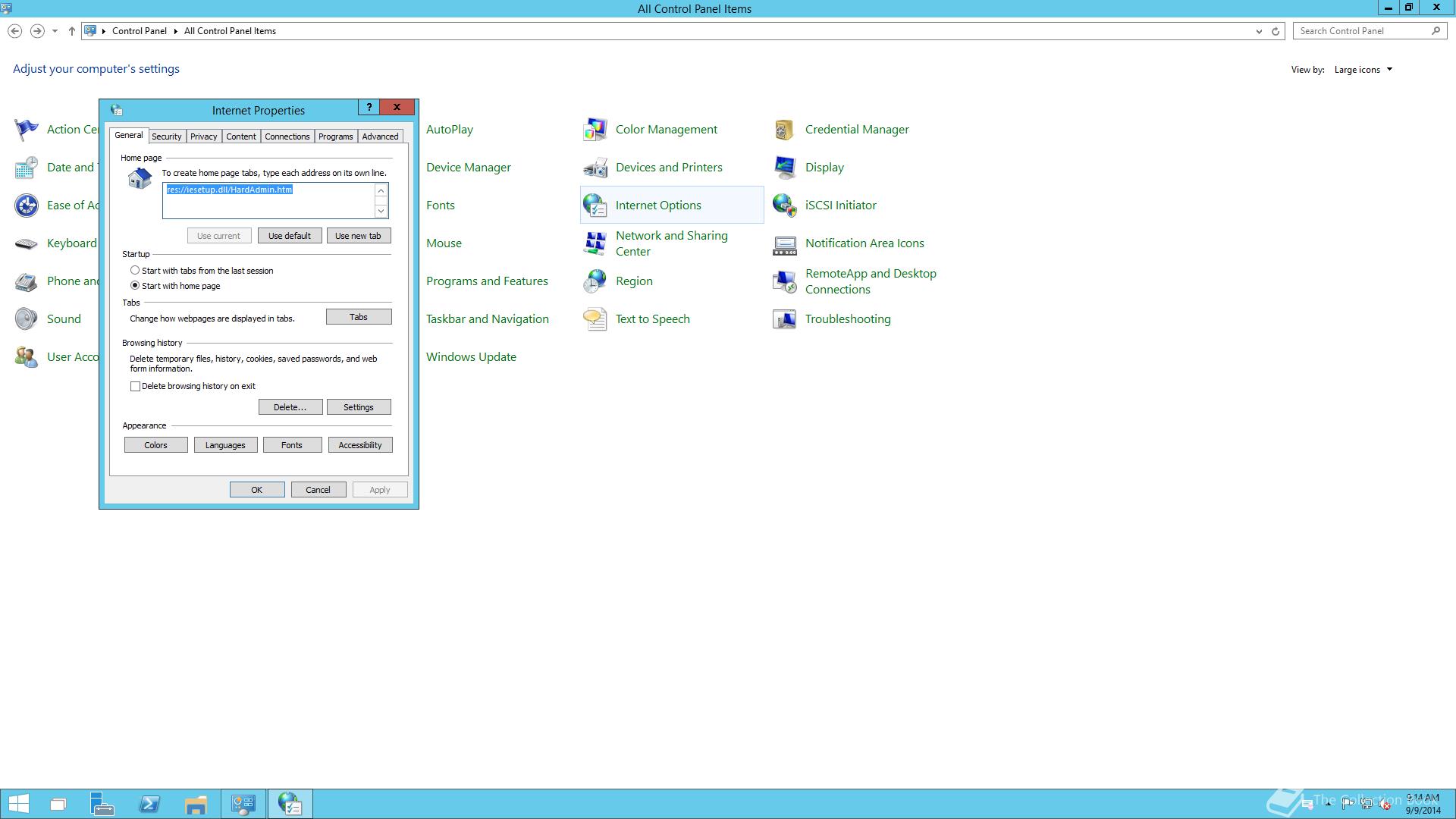Screen dimensions: 1456x819
Task: Expand the address bar history dropdown
Action: 1259,31
